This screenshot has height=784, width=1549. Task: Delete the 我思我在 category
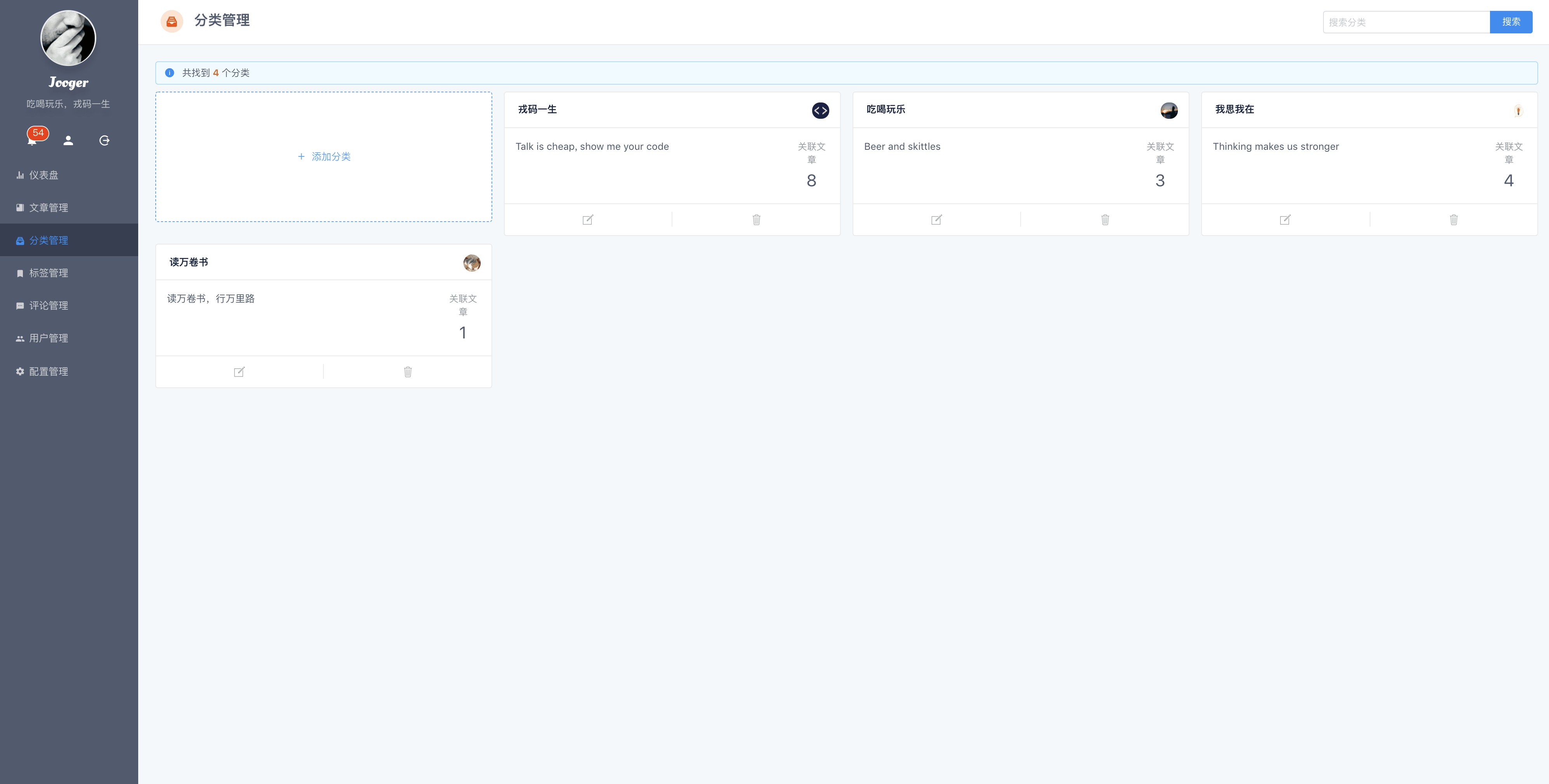[1453, 219]
